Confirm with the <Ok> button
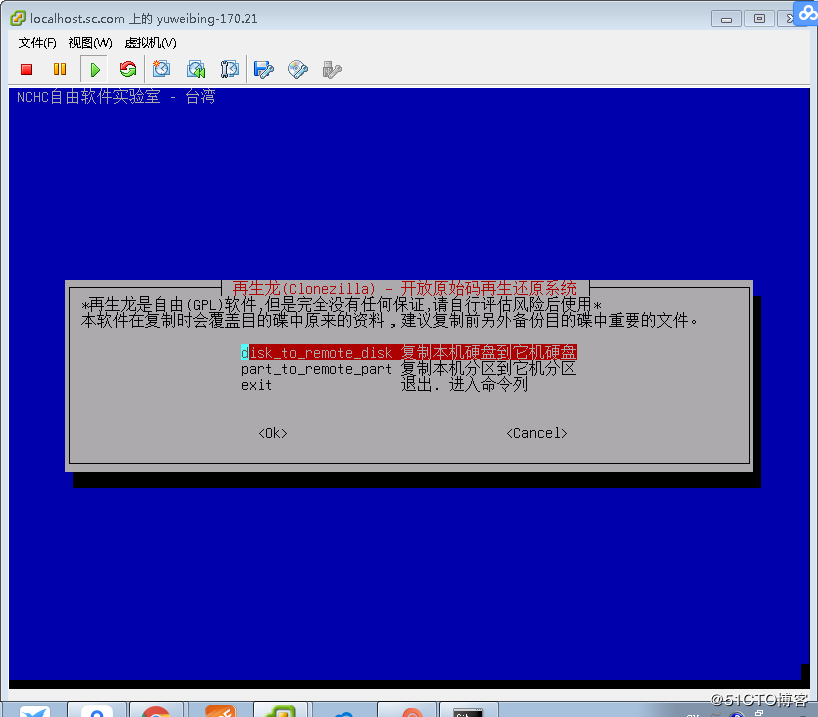 (x=273, y=433)
